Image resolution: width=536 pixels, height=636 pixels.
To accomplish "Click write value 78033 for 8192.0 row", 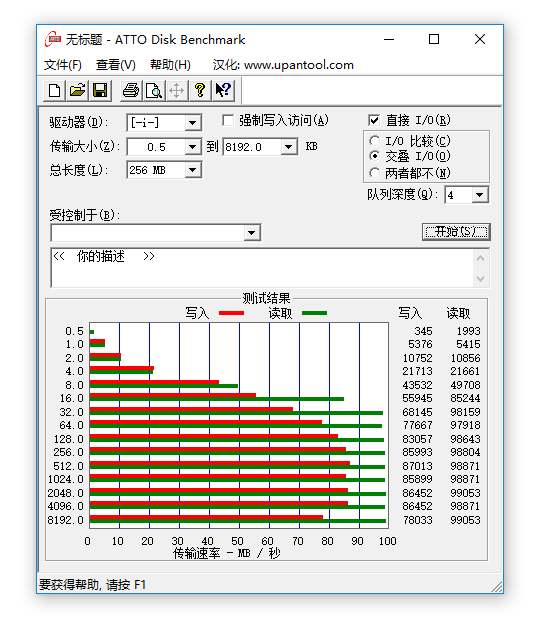I will click(417, 520).
